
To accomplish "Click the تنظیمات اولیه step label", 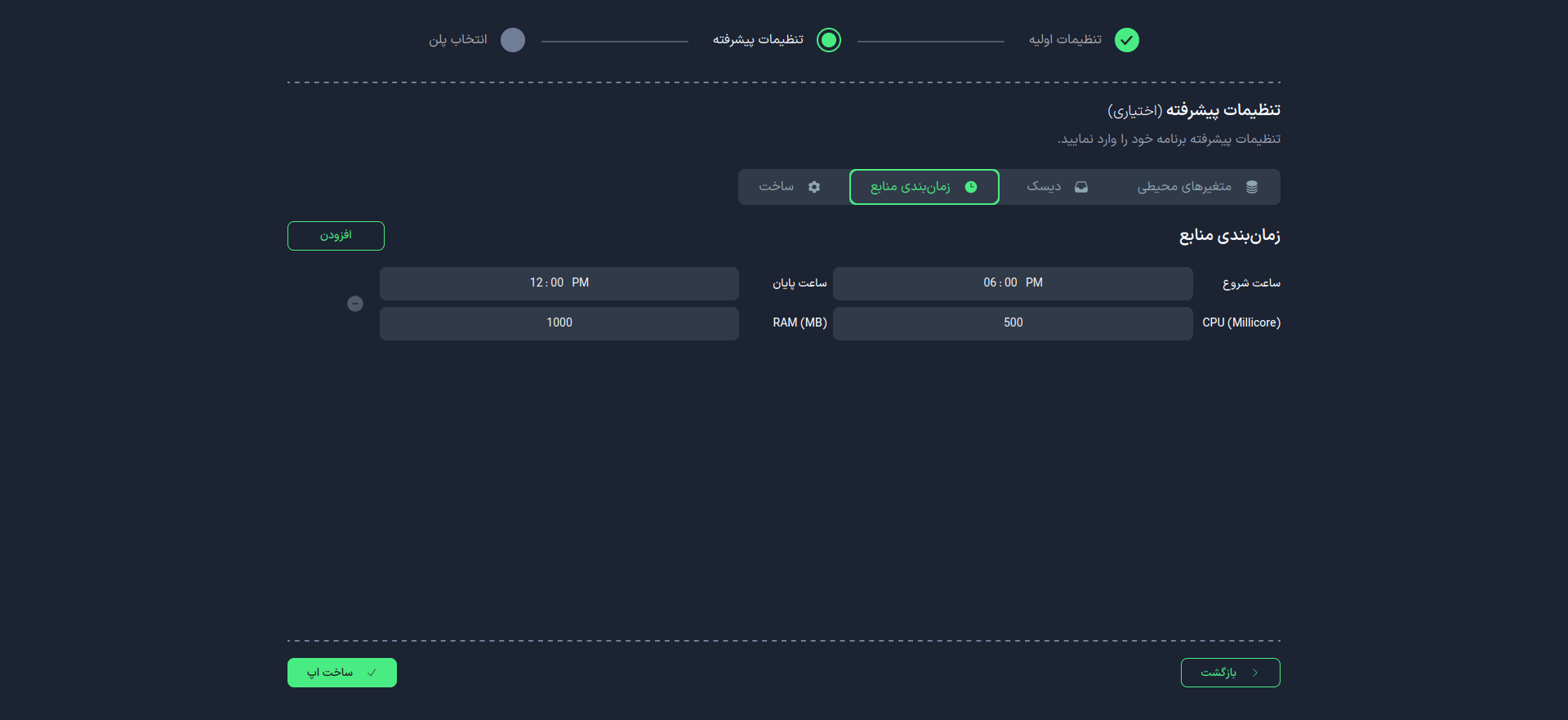I will tap(1065, 39).
